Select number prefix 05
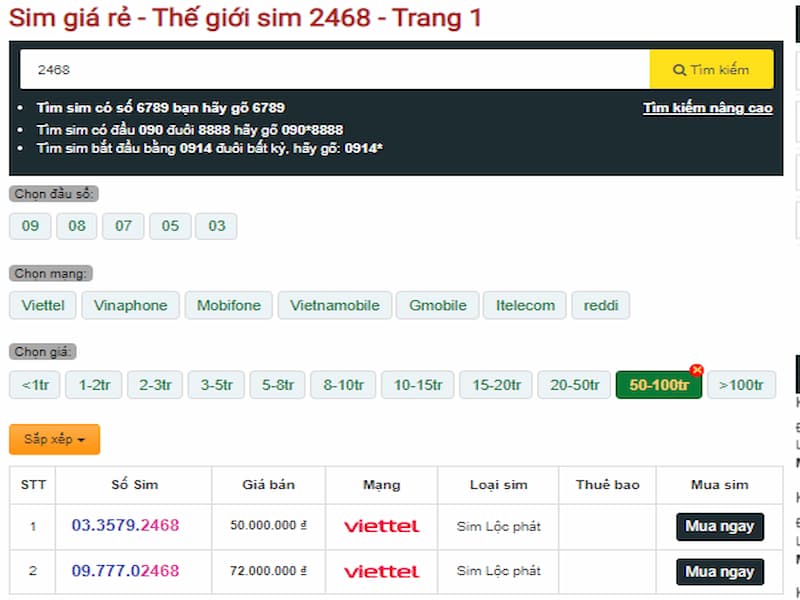 [170, 226]
